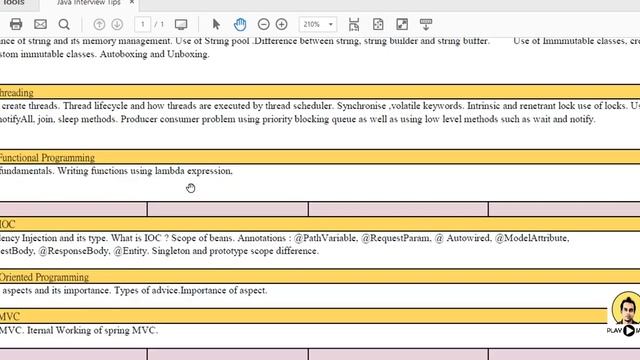
Task: Select the arrow Selection tool
Action: pos(216,24)
